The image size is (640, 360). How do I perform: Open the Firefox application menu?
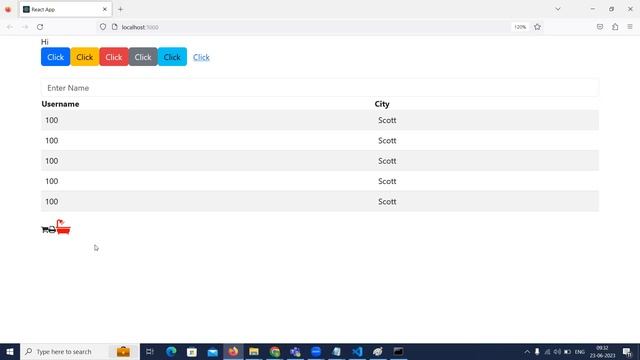tap(630, 27)
